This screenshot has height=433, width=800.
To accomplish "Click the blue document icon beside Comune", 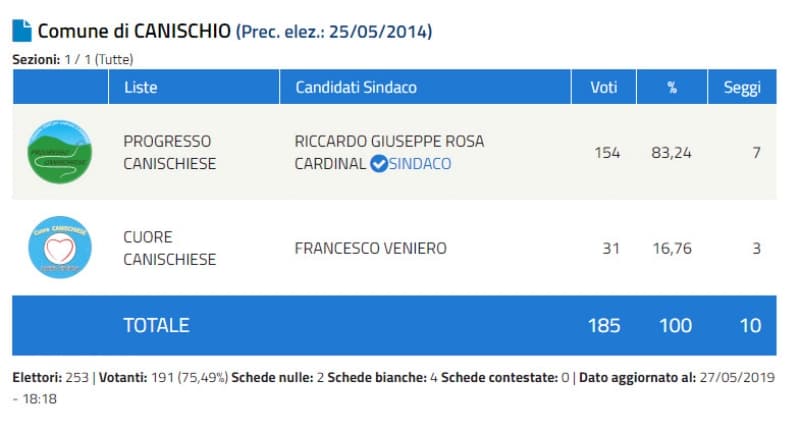I will (21, 30).
